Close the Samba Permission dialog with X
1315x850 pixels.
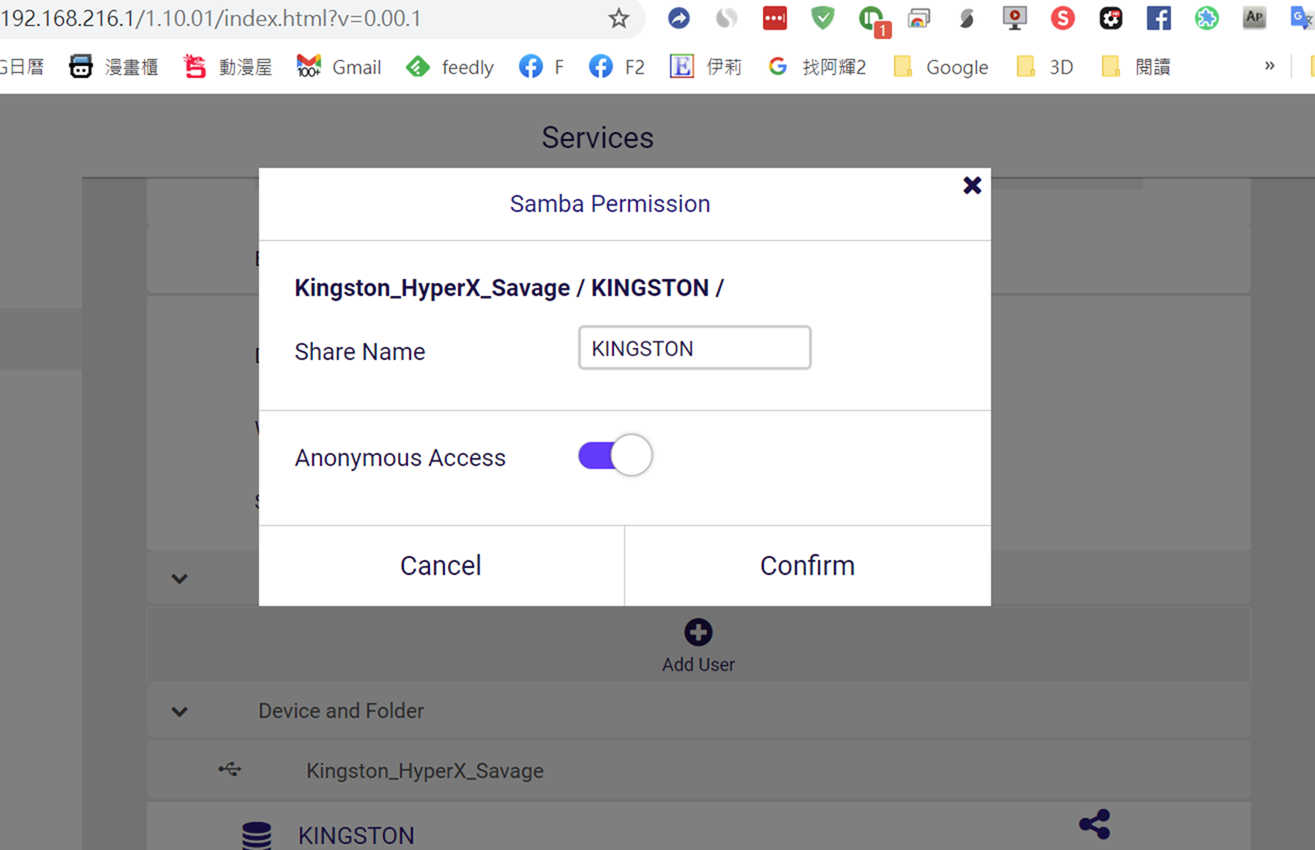coord(972,186)
